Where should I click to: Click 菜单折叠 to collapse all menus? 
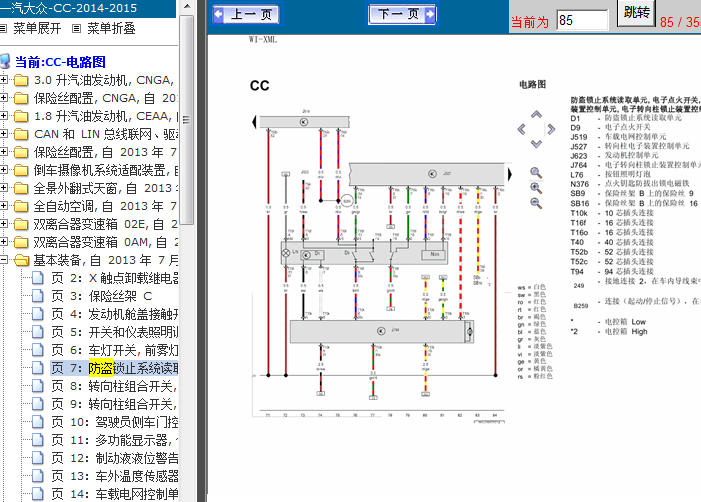click(111, 29)
